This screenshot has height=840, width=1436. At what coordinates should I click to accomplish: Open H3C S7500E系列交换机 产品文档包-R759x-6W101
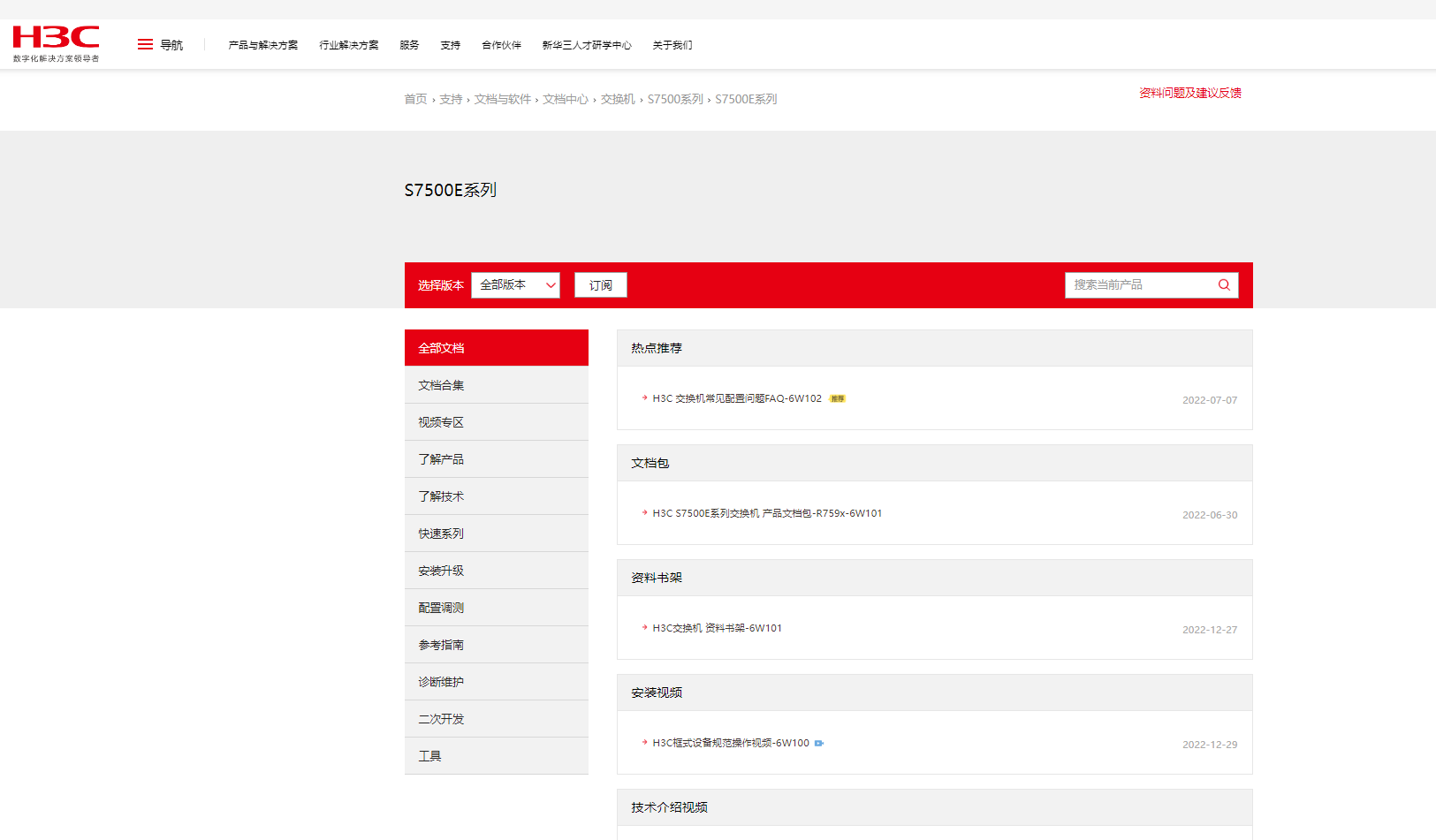(x=767, y=513)
